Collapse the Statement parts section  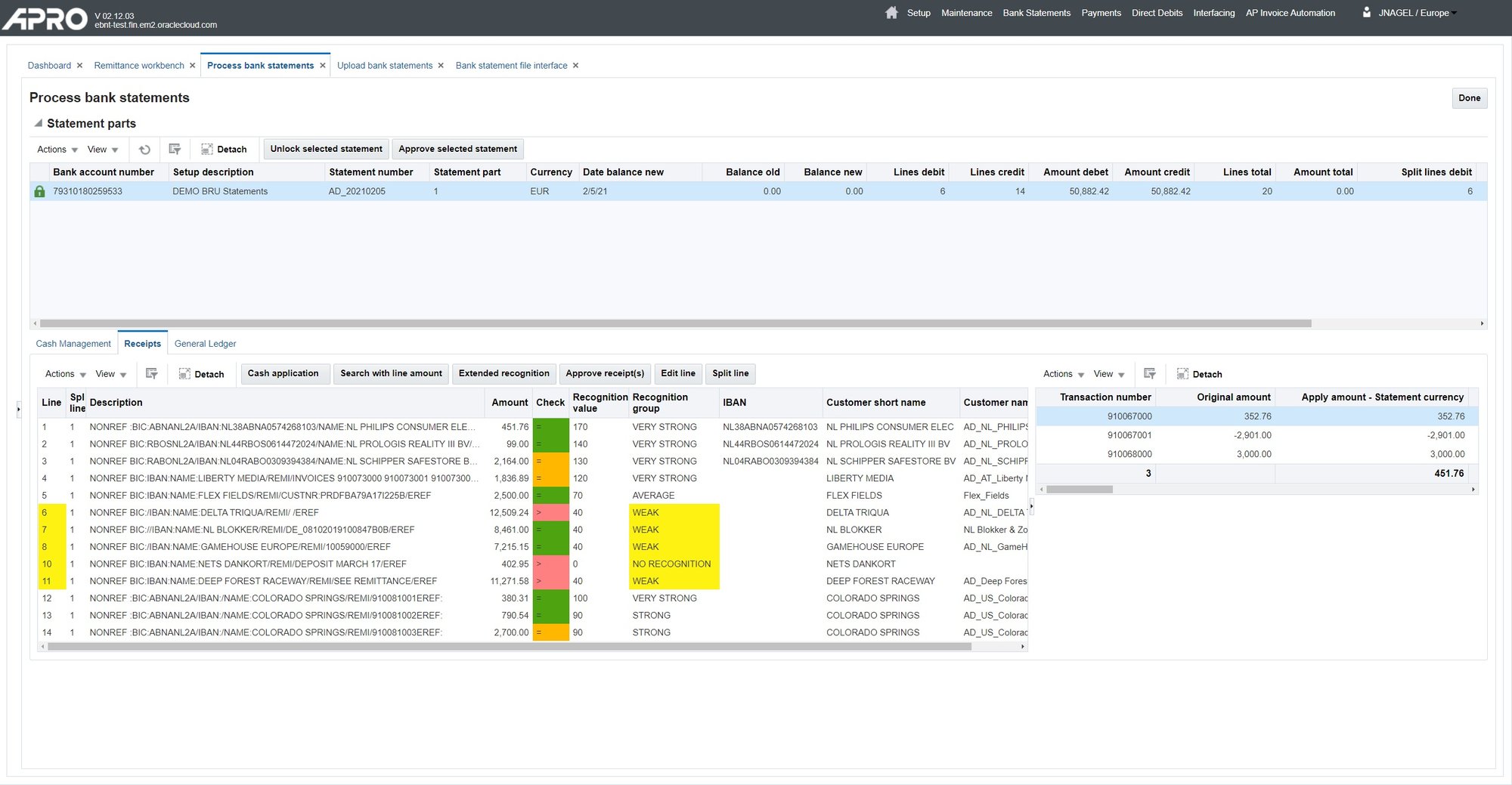(x=38, y=123)
